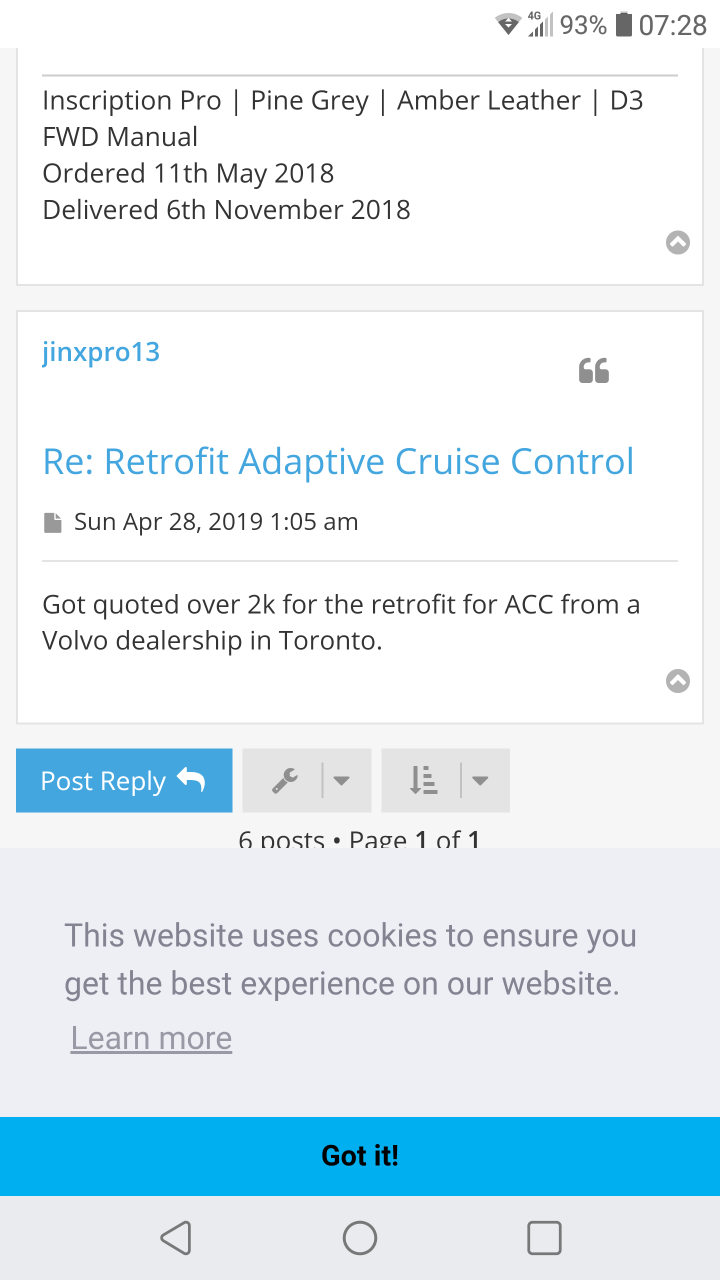720x1280 pixels.
Task: Tap the sort order icon
Action: (424, 780)
